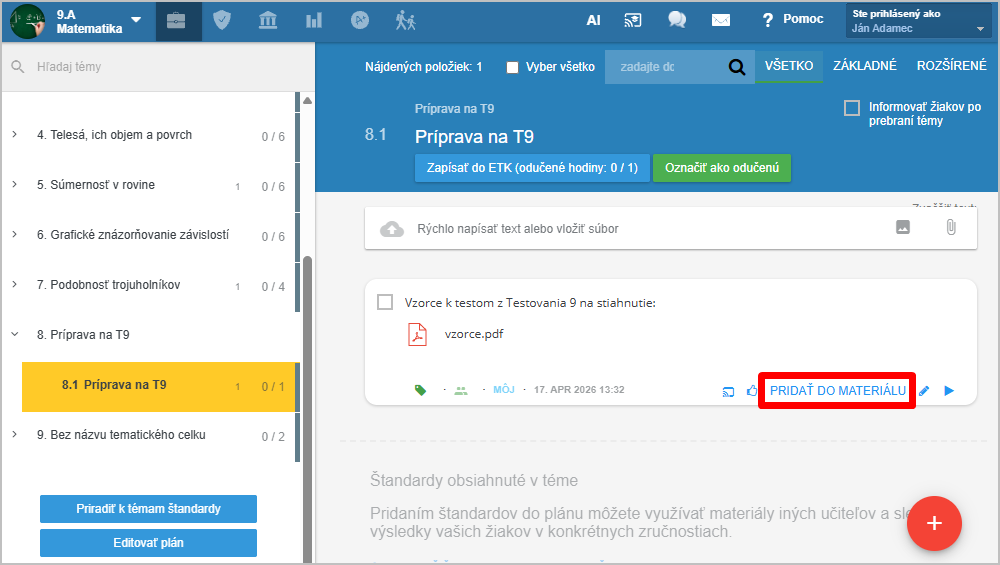Click the pencil edit icon on material card
This screenshot has width=1000, height=565.
[924, 391]
